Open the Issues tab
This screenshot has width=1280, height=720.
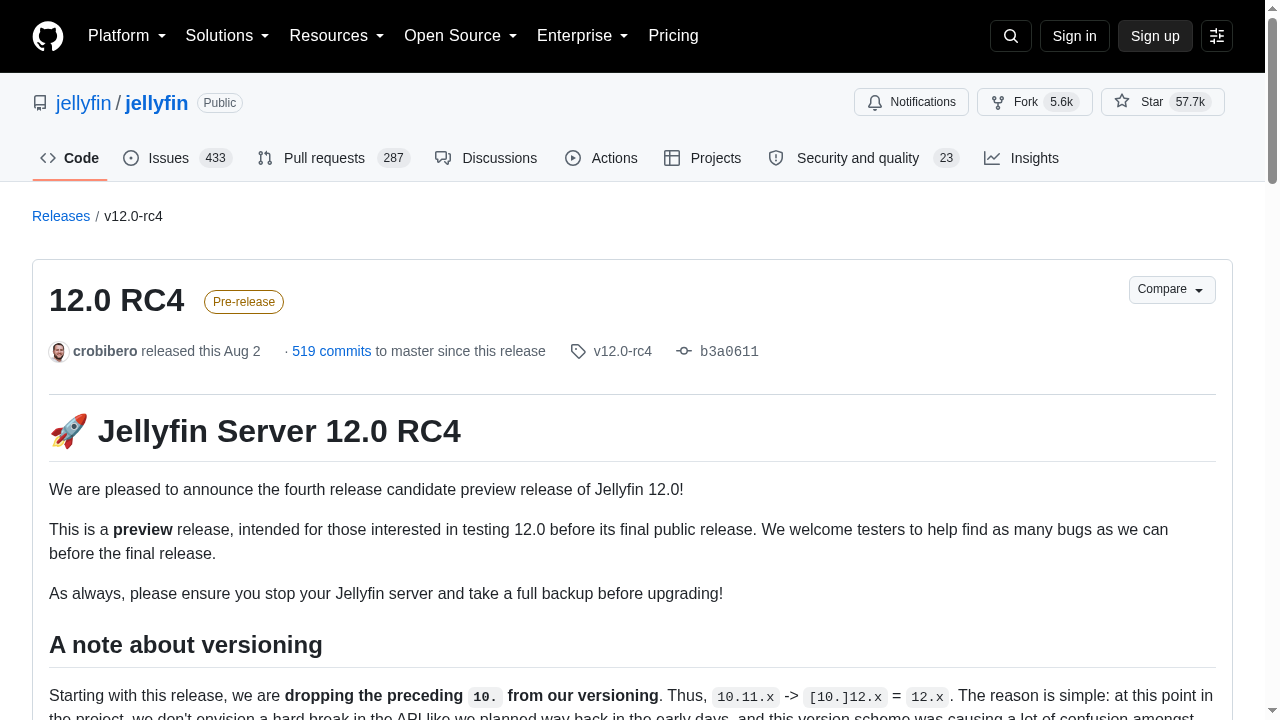coord(178,158)
